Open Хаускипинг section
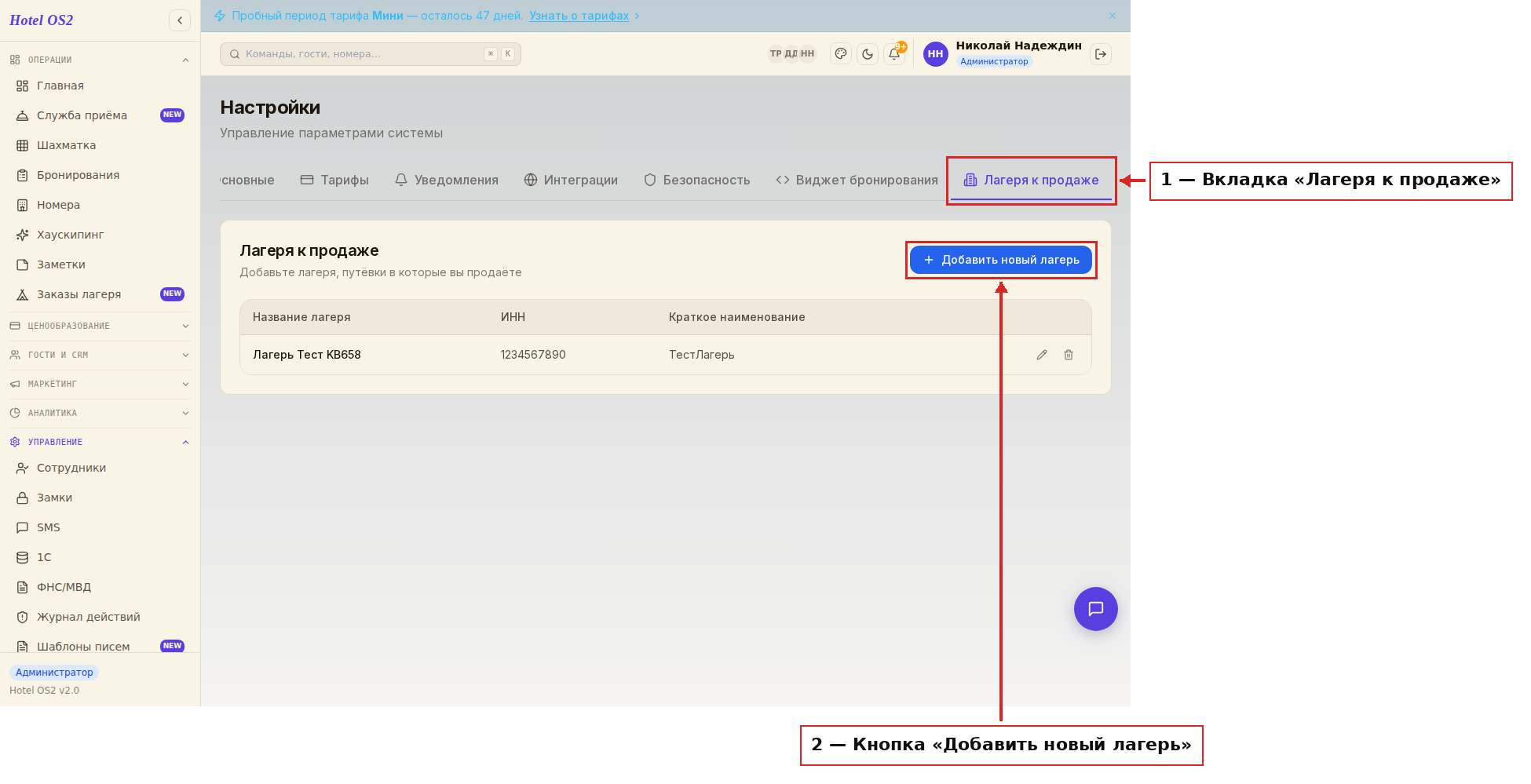The height and width of the screenshot is (784, 1531). pyautogui.click(x=100, y=235)
